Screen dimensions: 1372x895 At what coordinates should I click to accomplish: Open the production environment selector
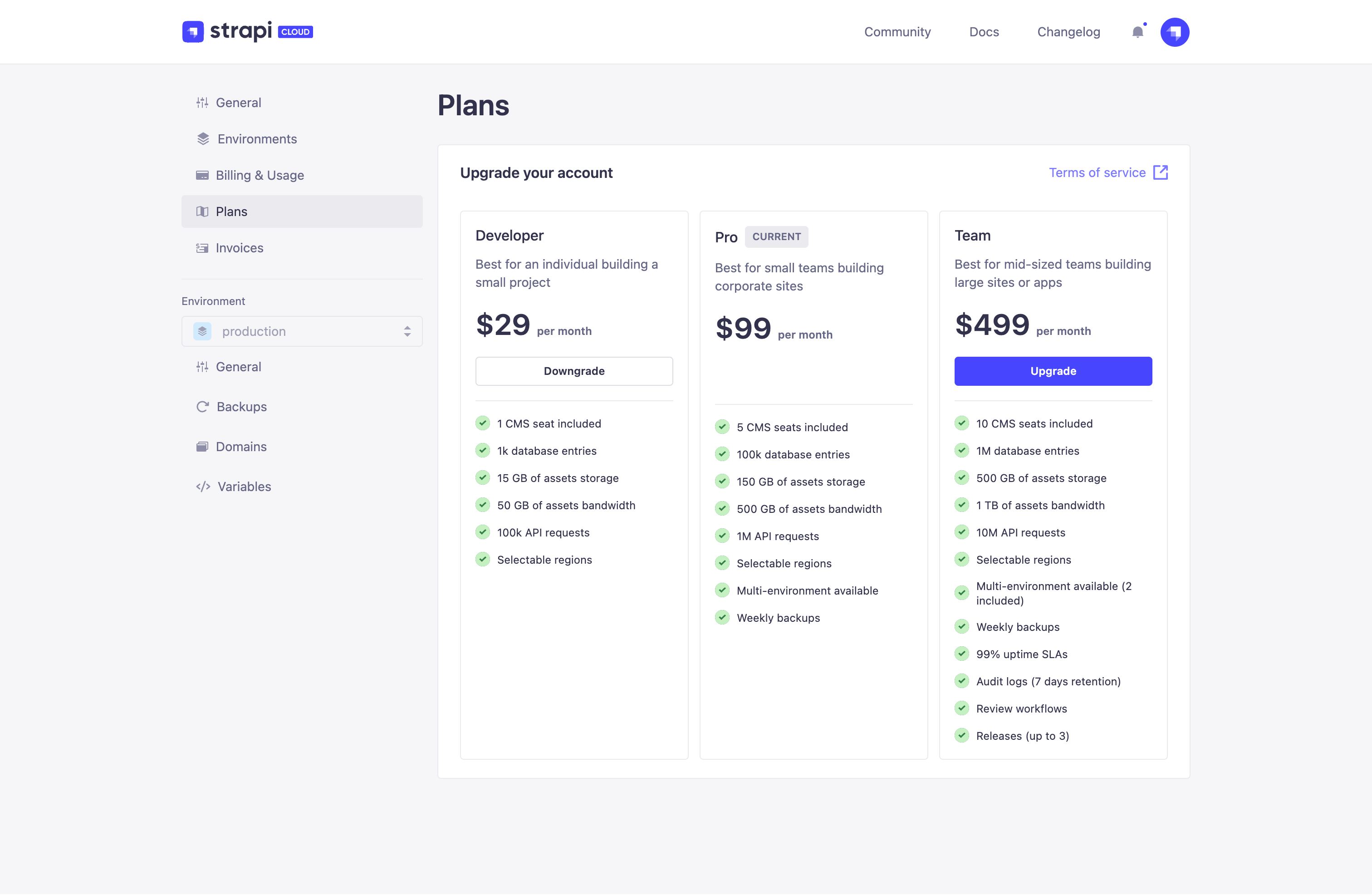coord(302,331)
